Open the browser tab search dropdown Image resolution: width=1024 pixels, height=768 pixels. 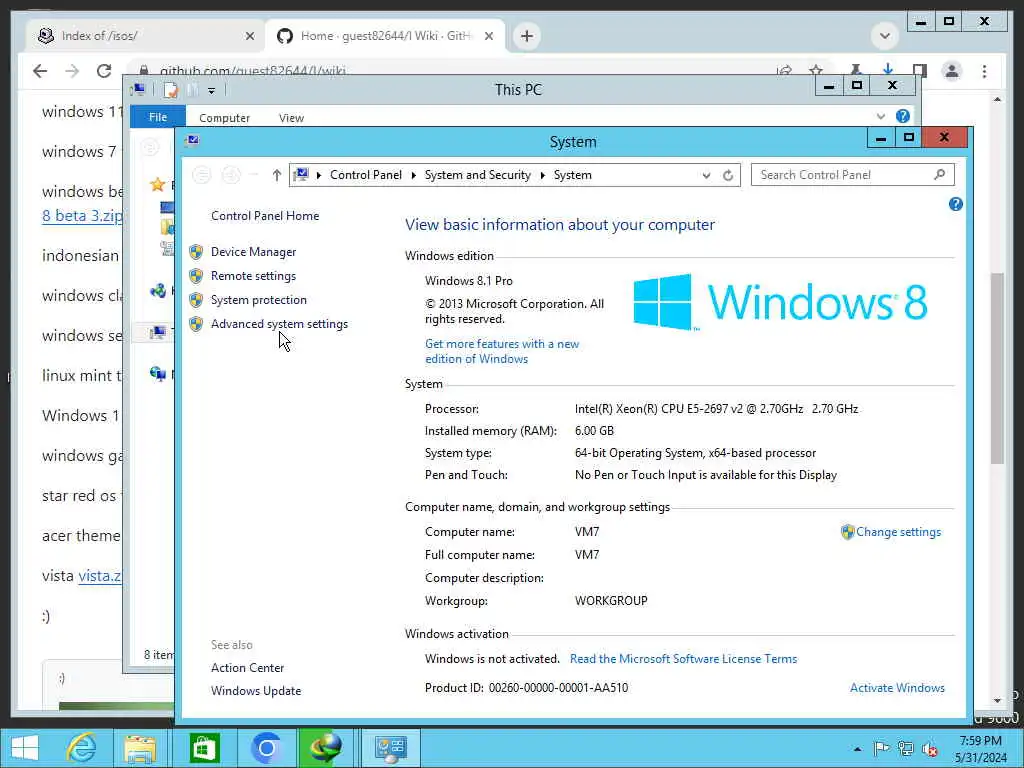(885, 35)
